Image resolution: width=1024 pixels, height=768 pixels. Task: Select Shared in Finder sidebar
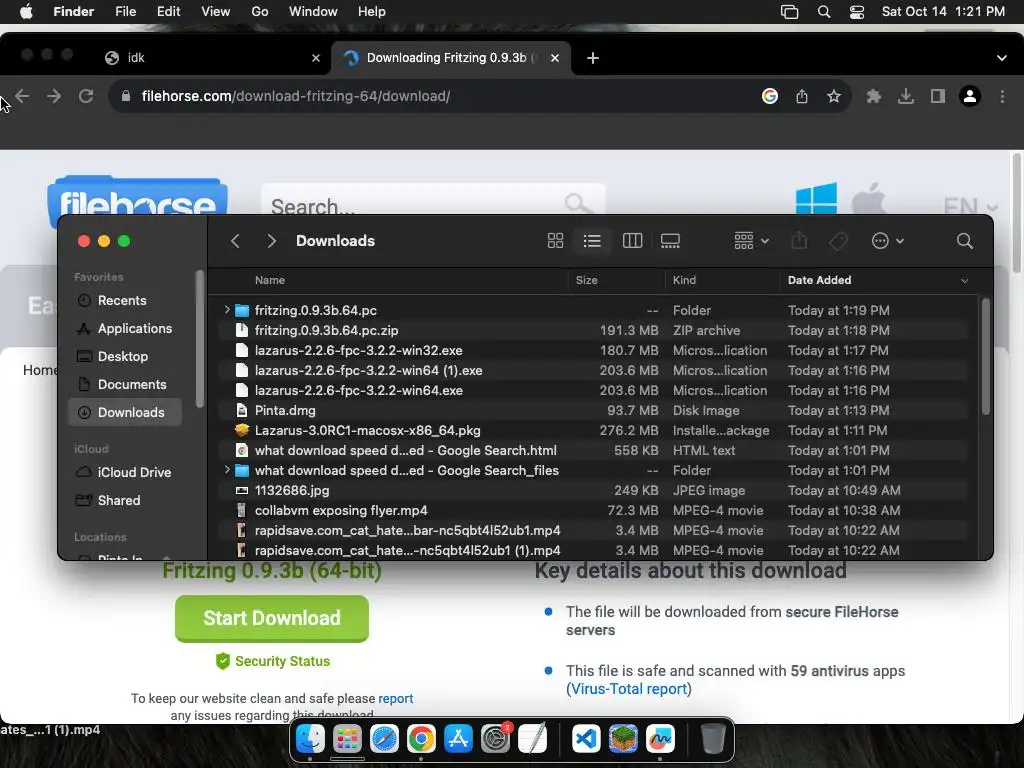pyautogui.click(x=124, y=500)
